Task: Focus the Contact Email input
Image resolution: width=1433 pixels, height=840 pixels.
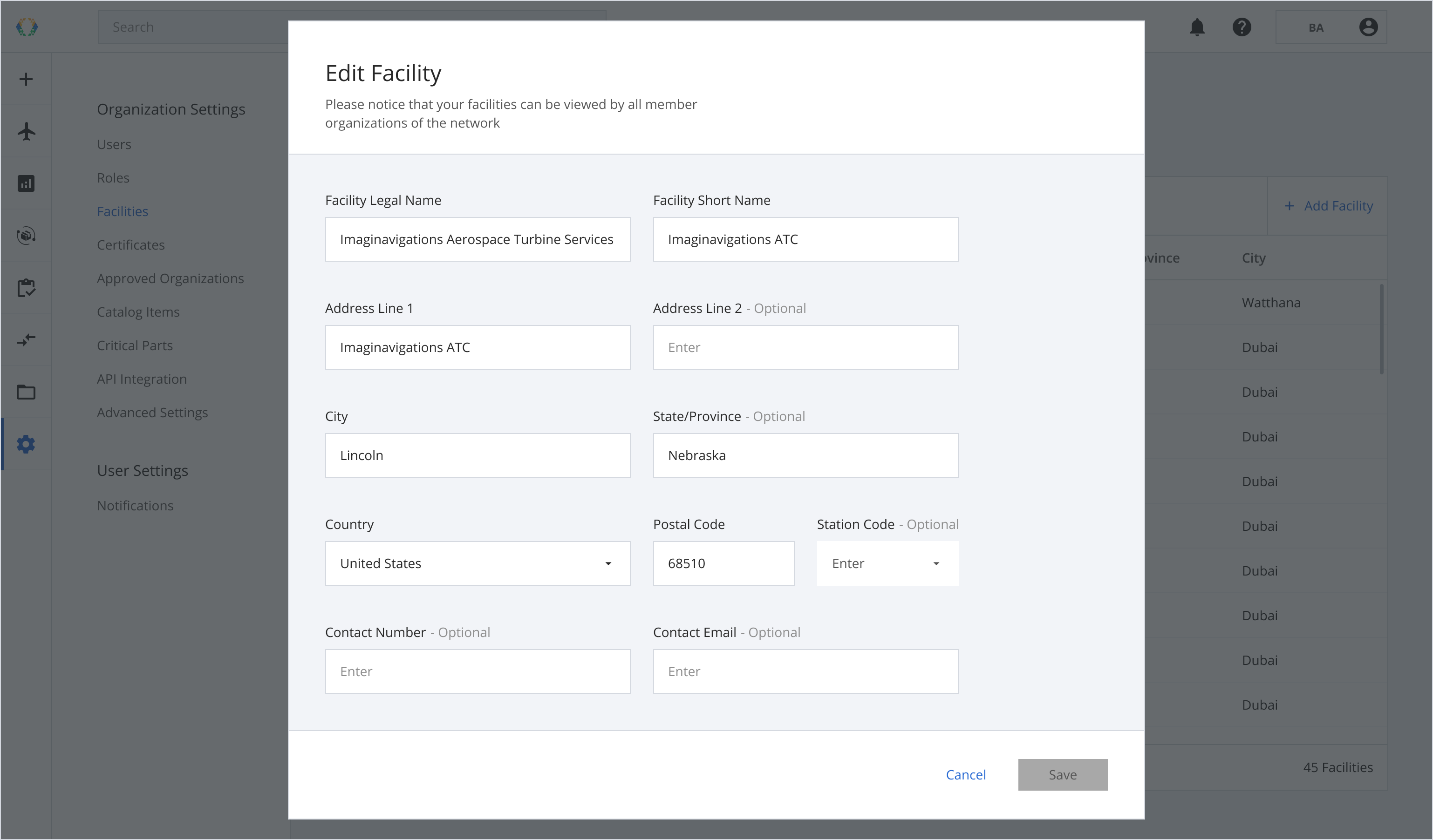Action: 805,671
